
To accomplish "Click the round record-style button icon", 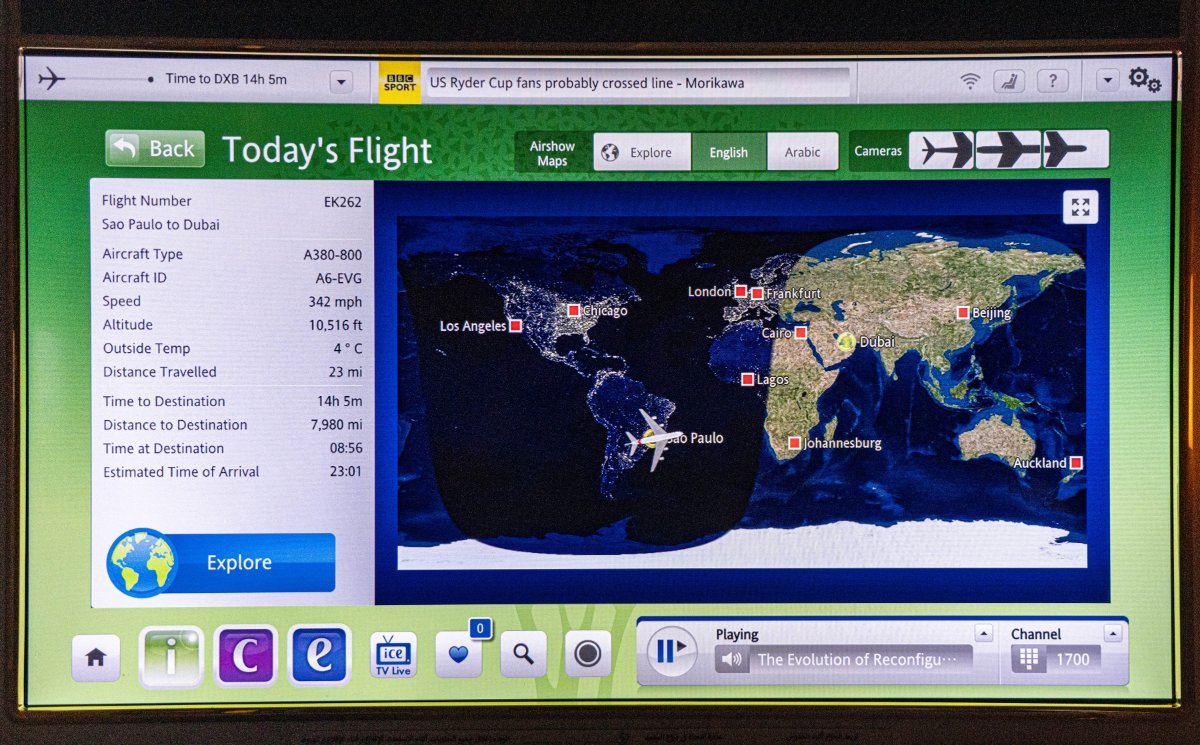I will click(x=588, y=655).
